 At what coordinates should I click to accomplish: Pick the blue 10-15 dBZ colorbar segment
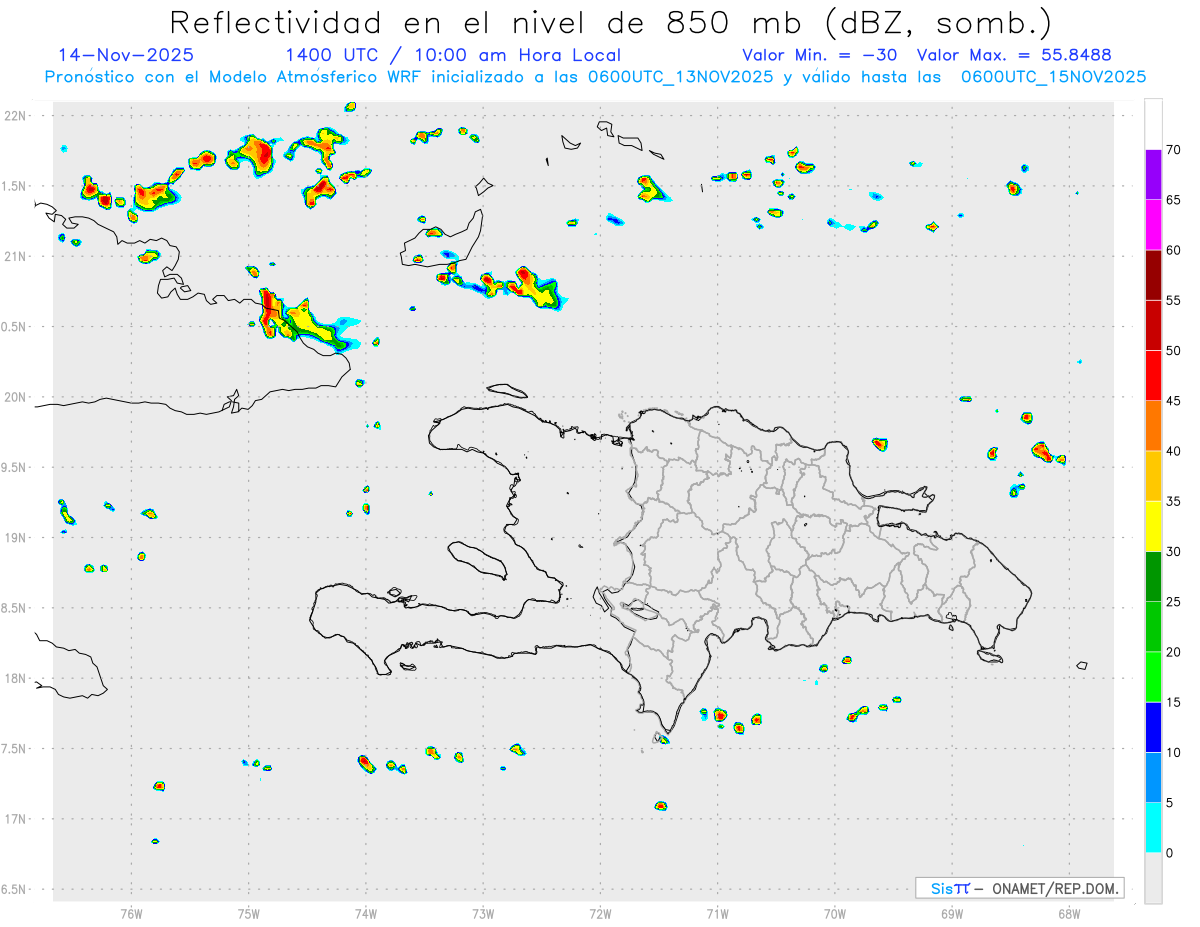[x=1153, y=727]
